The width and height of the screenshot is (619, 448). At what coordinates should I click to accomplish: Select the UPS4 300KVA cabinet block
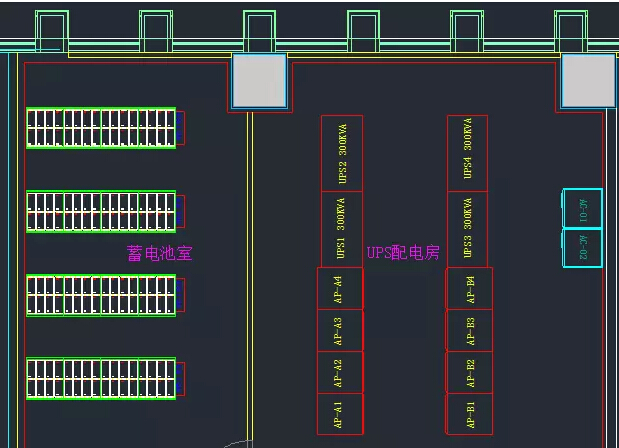point(467,154)
